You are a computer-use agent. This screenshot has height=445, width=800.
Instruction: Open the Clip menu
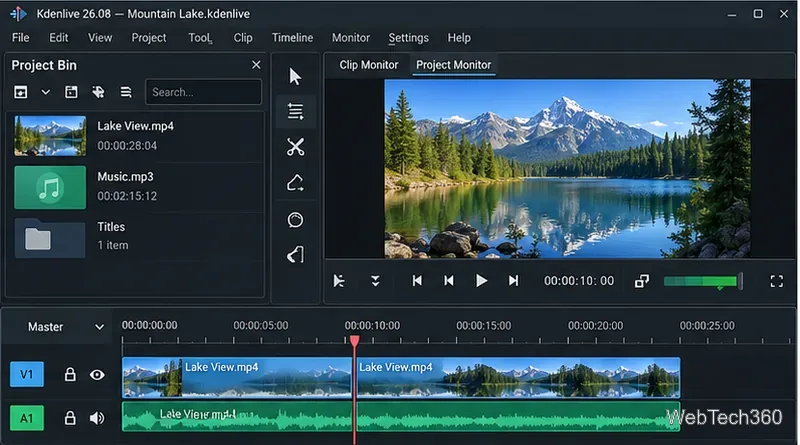(x=243, y=38)
